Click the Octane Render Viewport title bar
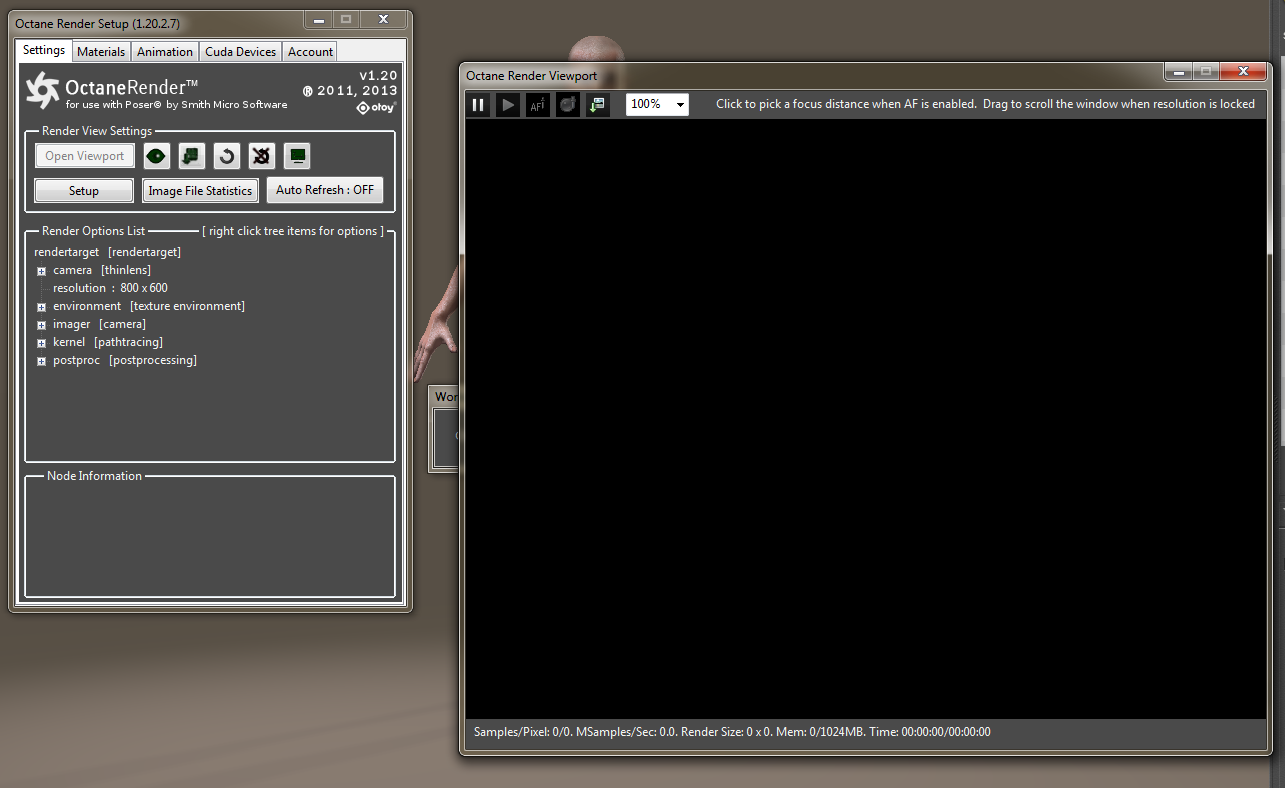 pyautogui.click(x=810, y=75)
